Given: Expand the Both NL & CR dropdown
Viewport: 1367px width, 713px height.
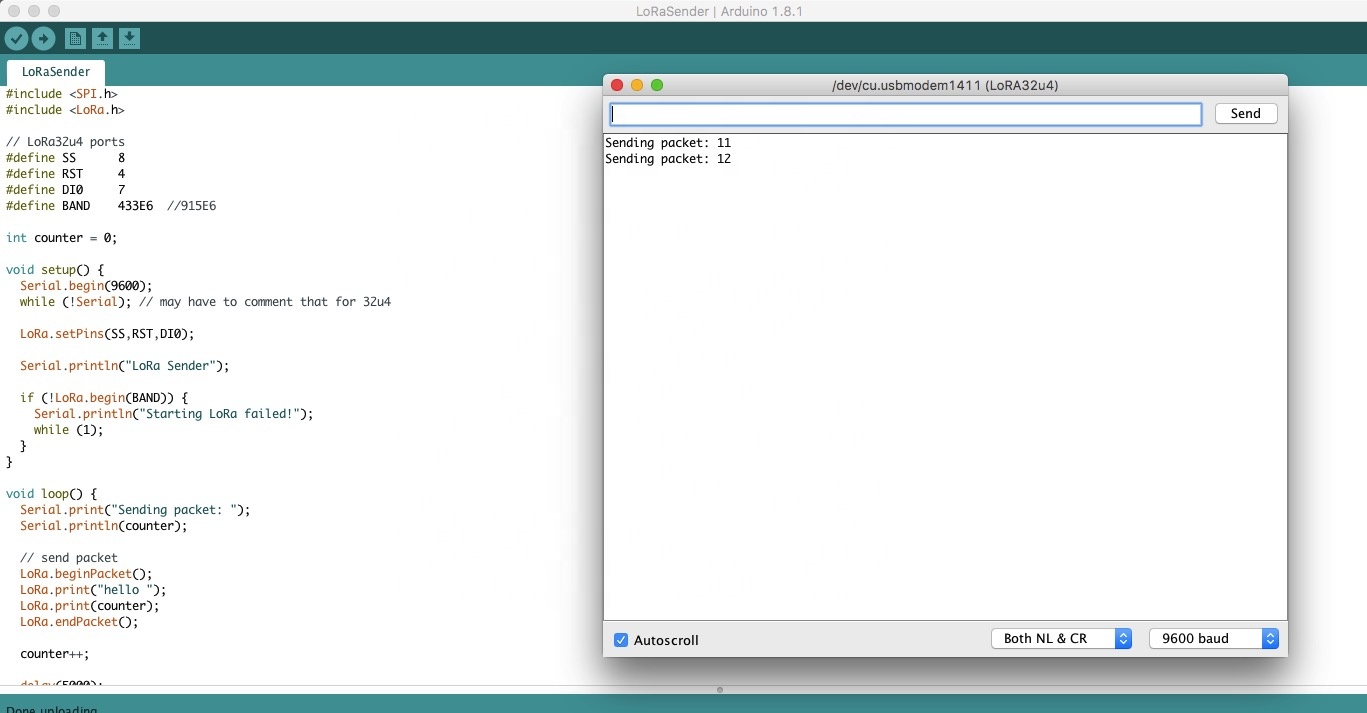Looking at the screenshot, I should tap(1061, 639).
